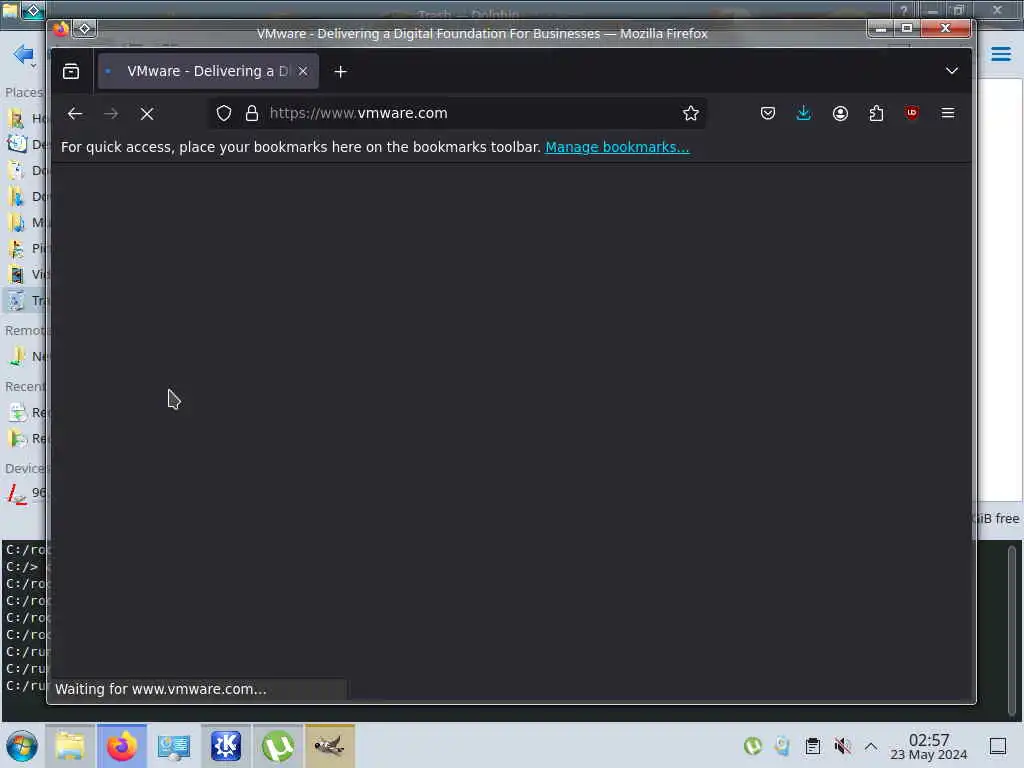
Task: Unmute audio volume tray icon
Action: point(842,746)
